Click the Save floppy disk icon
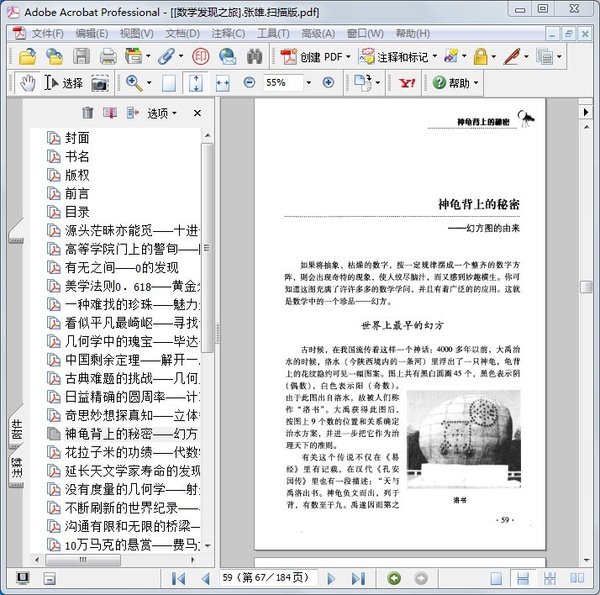 (81, 57)
